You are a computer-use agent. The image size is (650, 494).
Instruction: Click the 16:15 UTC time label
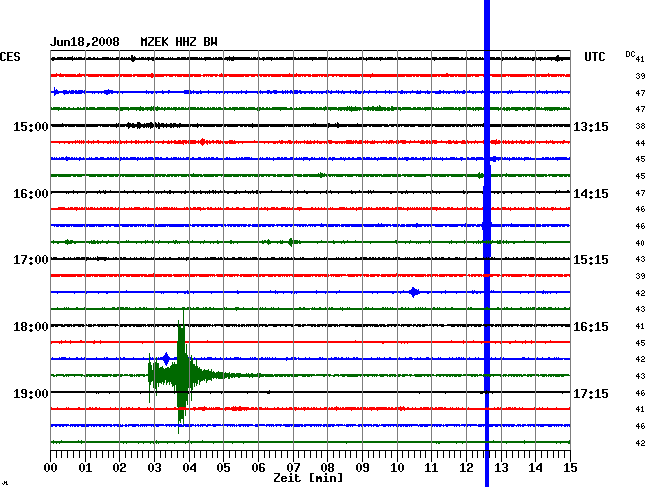(x=591, y=326)
